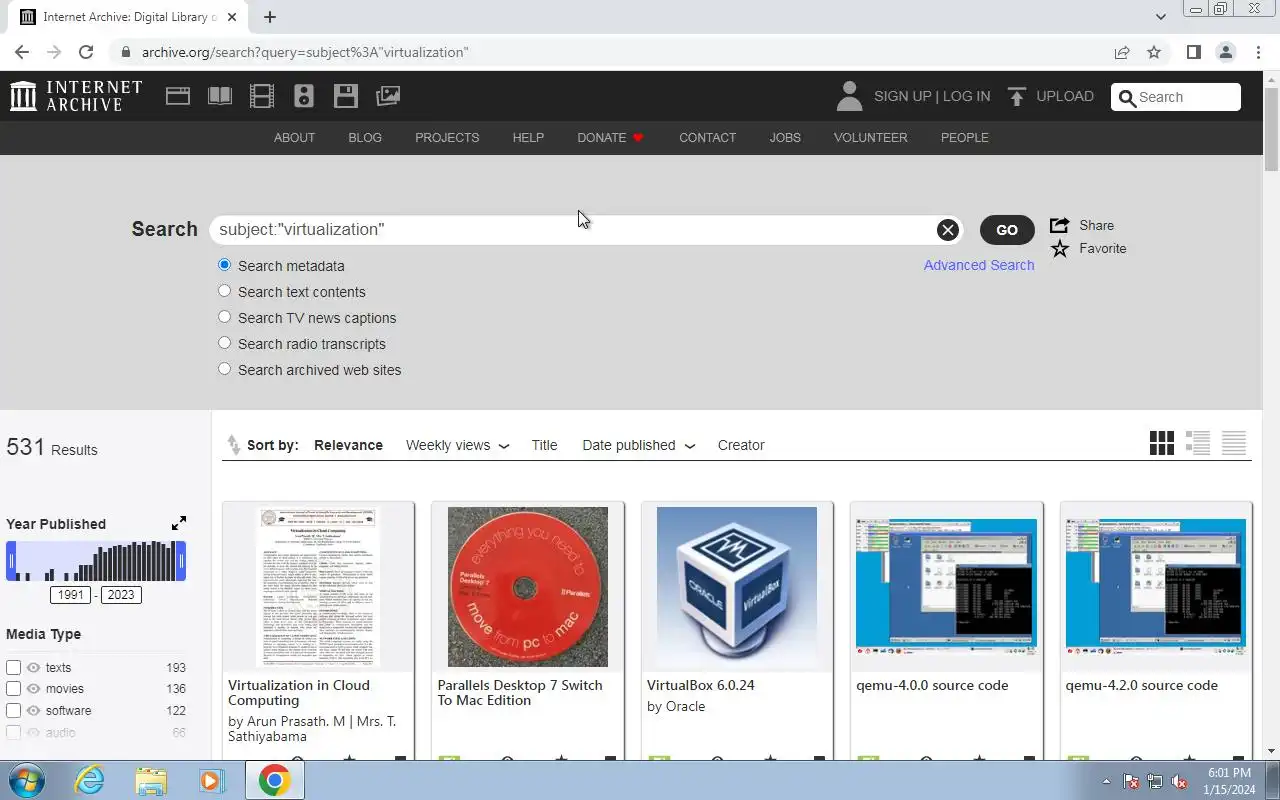Click the Share icon

(x=1059, y=225)
